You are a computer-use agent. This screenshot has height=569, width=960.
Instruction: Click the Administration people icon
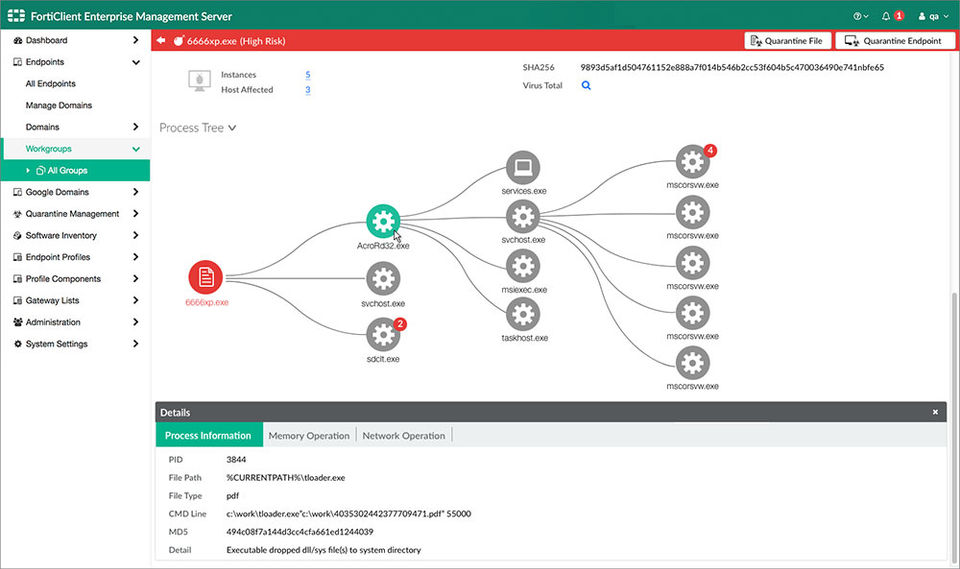click(x=18, y=322)
